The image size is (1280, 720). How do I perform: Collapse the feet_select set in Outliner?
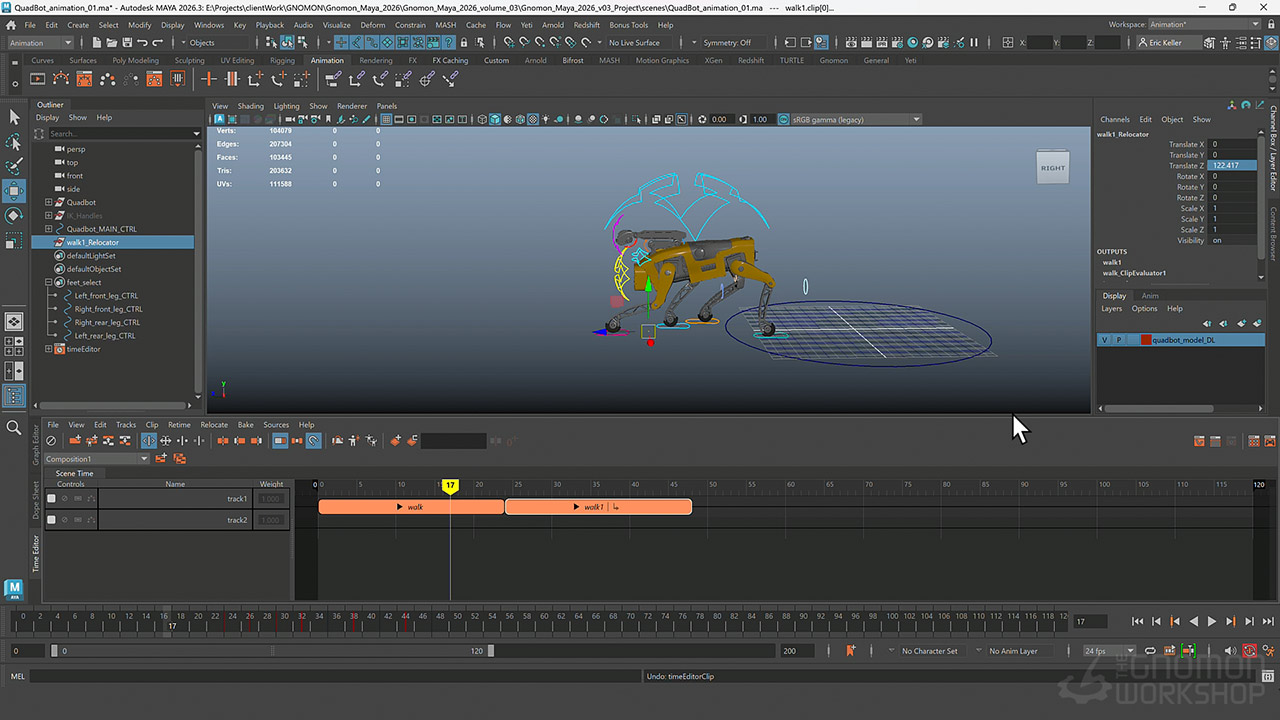tap(48, 283)
